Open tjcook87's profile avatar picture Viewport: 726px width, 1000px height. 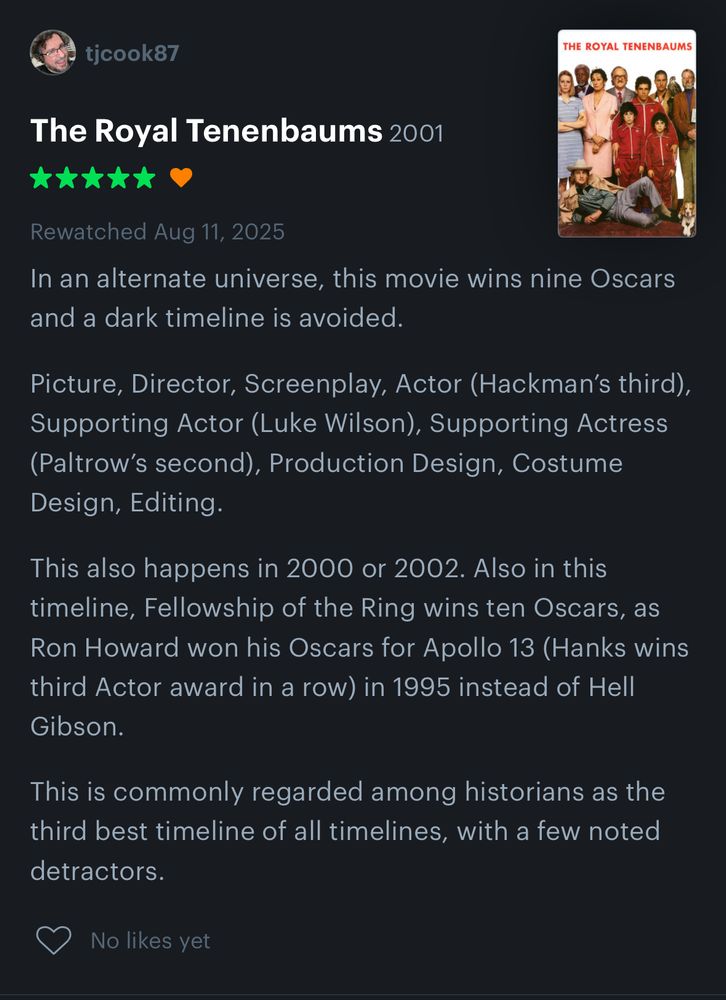point(52,52)
